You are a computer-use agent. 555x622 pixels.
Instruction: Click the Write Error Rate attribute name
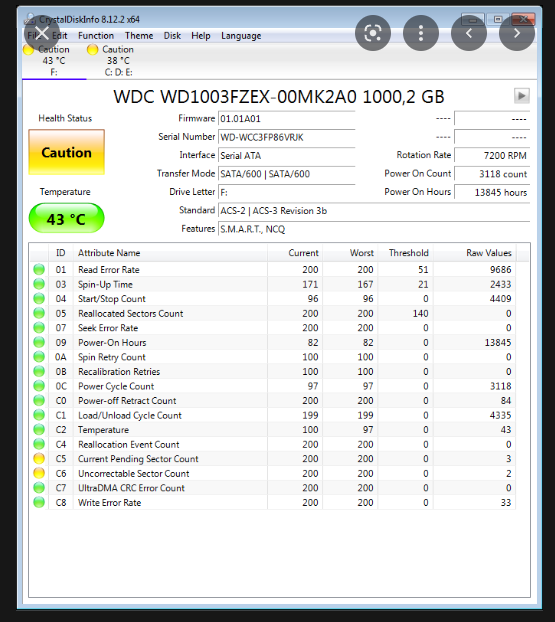click(x=109, y=503)
